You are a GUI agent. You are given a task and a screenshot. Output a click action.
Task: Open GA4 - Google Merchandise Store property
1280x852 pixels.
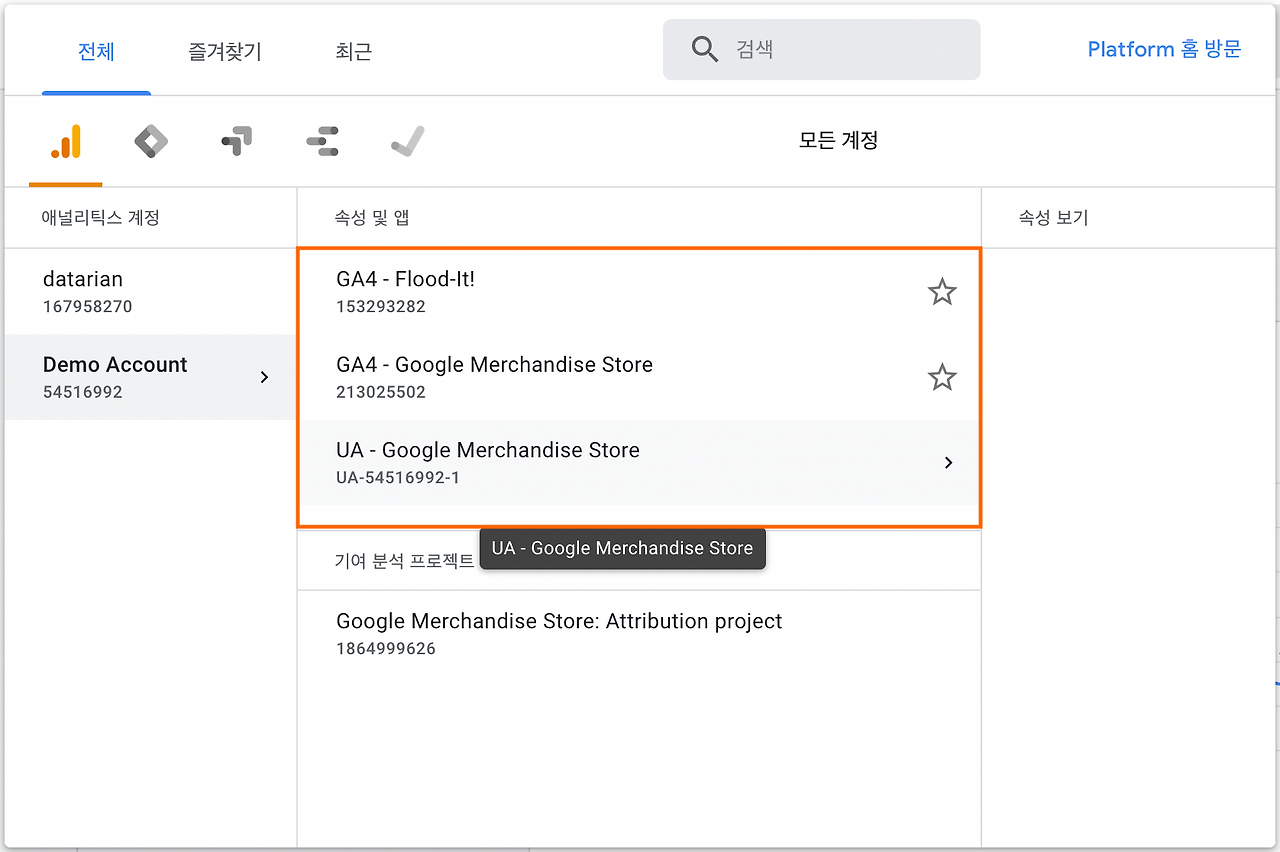(x=639, y=378)
